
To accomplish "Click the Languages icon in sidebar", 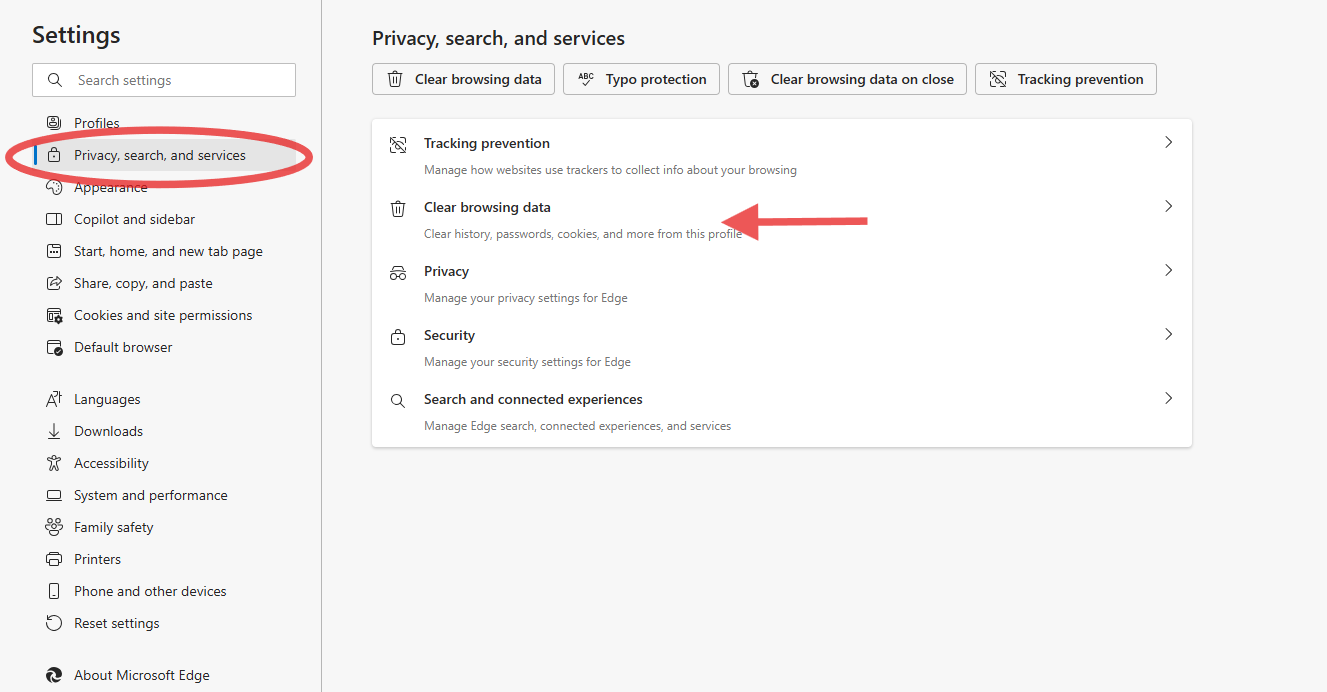I will click(x=54, y=399).
